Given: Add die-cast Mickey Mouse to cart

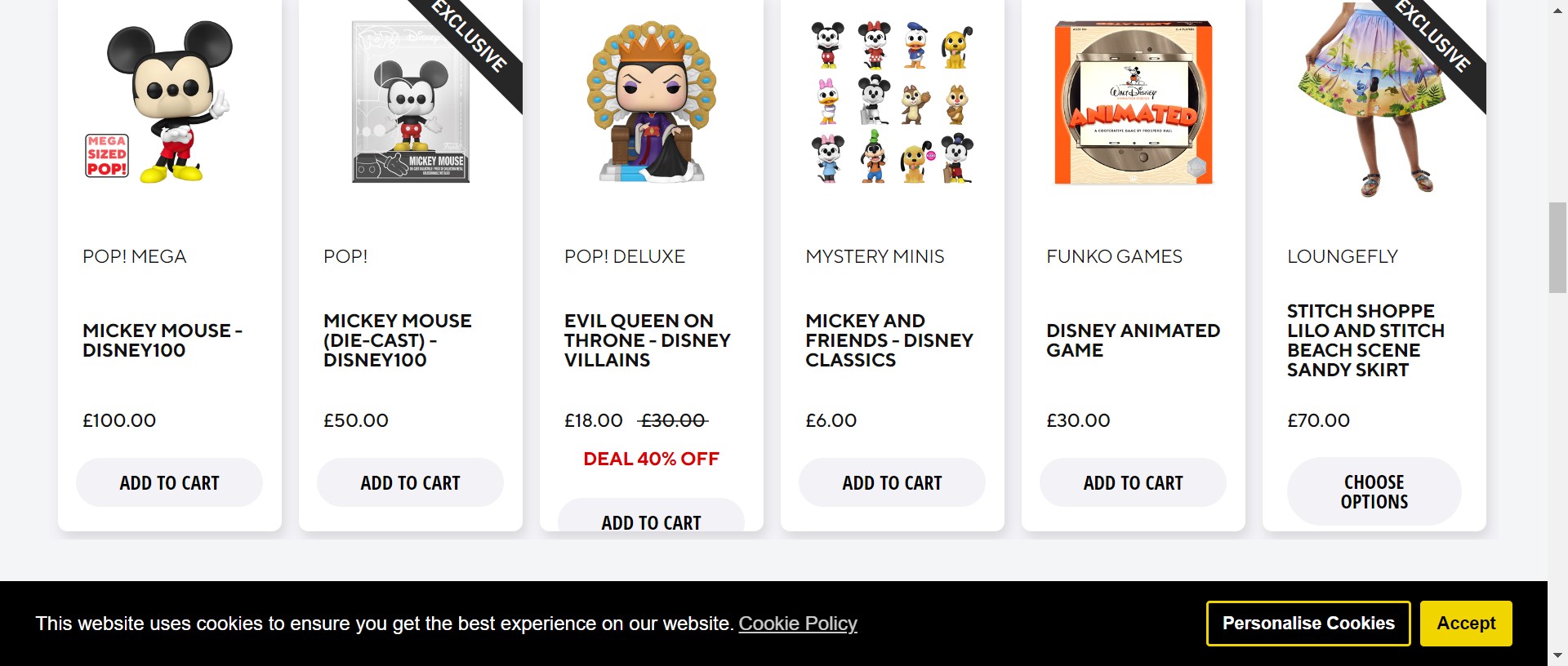Looking at the screenshot, I should pyautogui.click(x=410, y=482).
